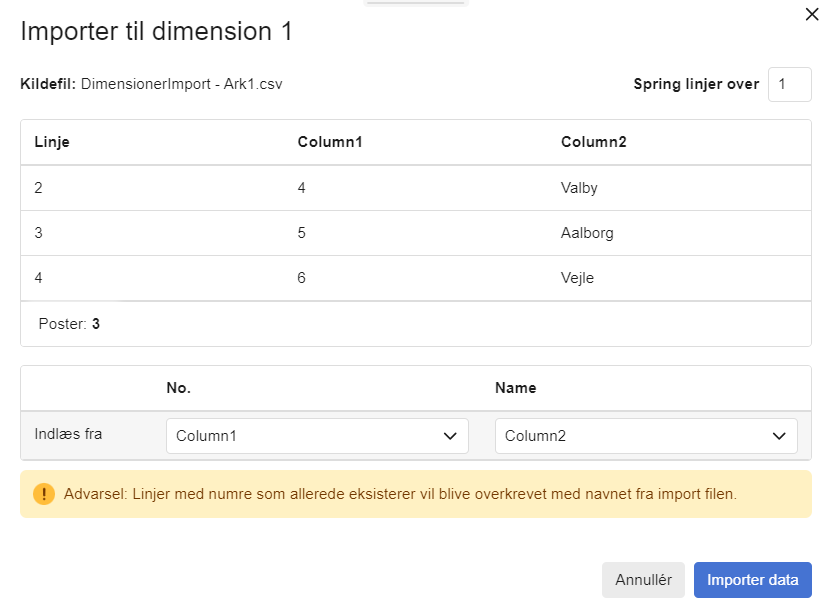
Task: Select the Valby cell in the preview
Action: click(579, 188)
